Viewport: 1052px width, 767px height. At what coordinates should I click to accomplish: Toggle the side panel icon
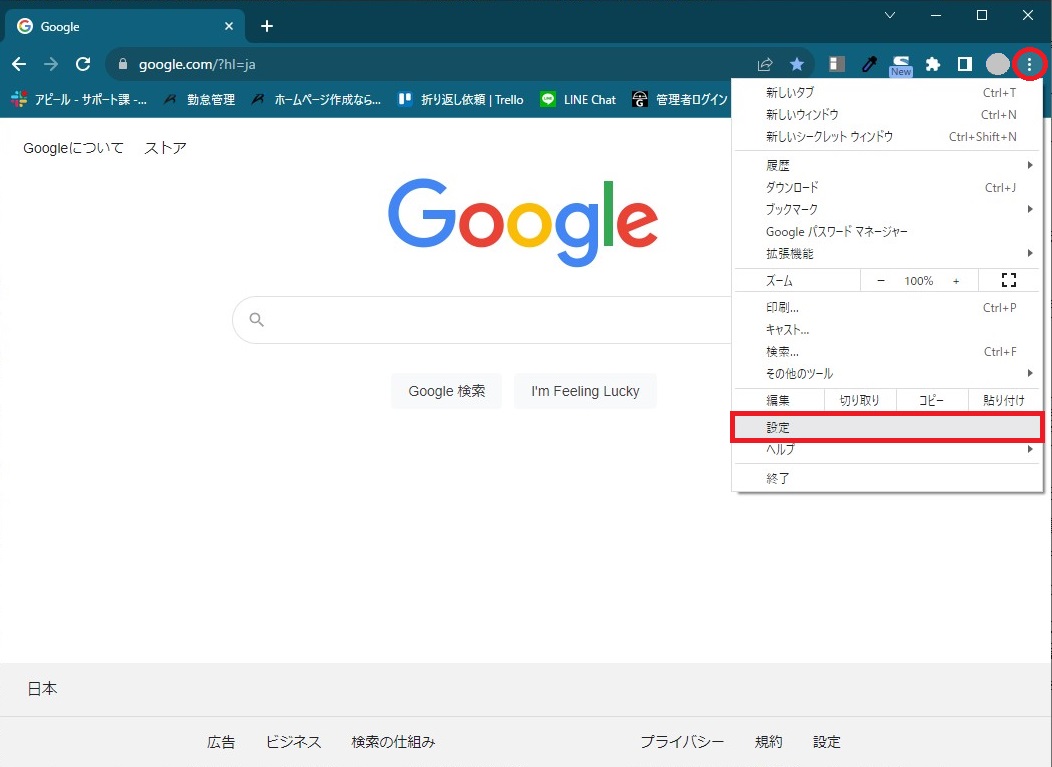coord(965,64)
